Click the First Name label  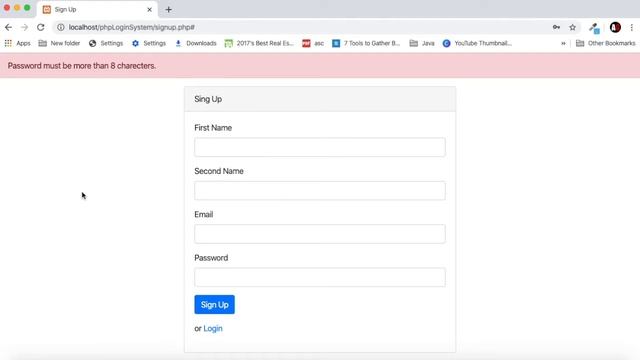[213, 128]
